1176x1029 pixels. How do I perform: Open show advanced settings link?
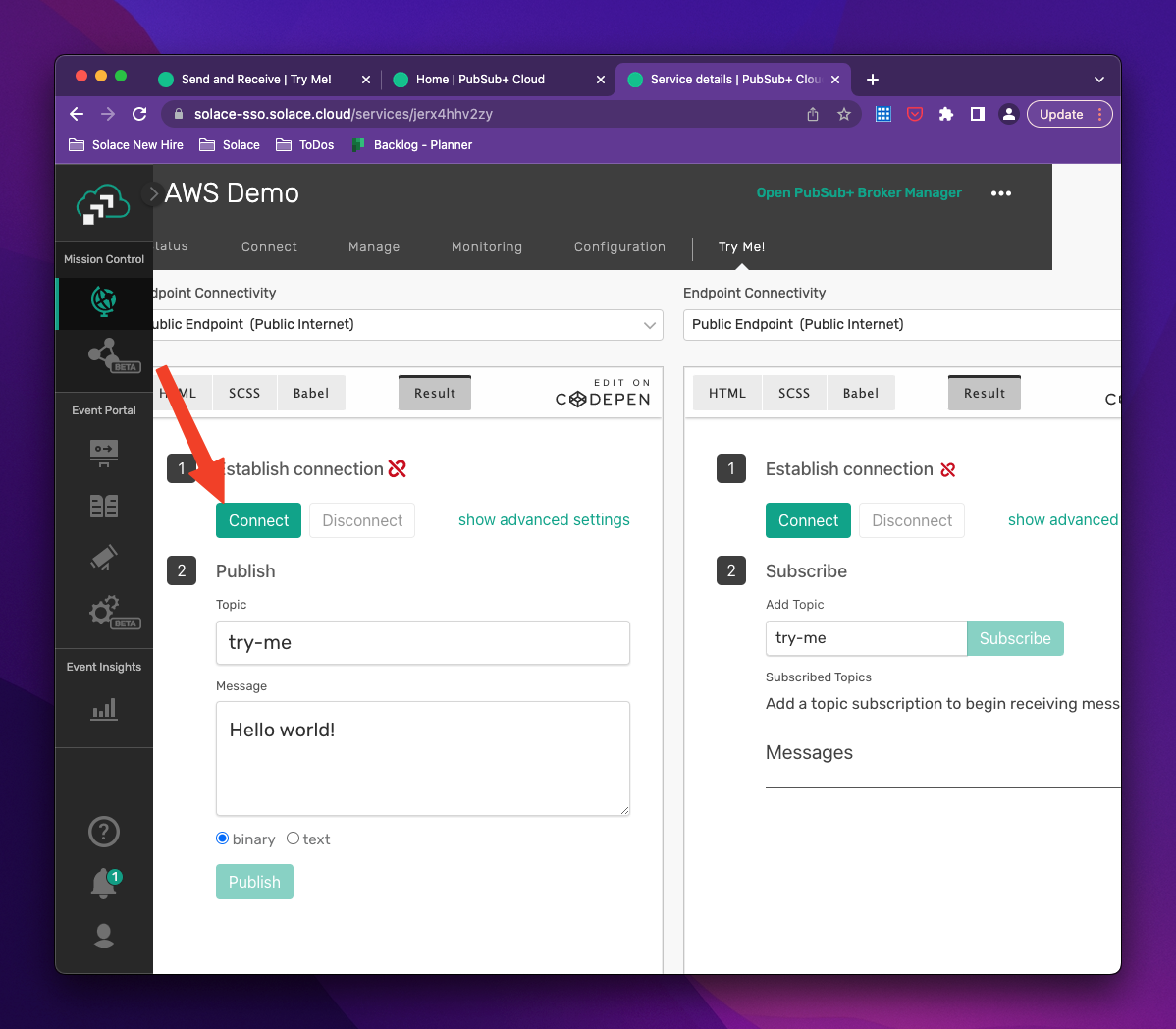[x=544, y=519]
